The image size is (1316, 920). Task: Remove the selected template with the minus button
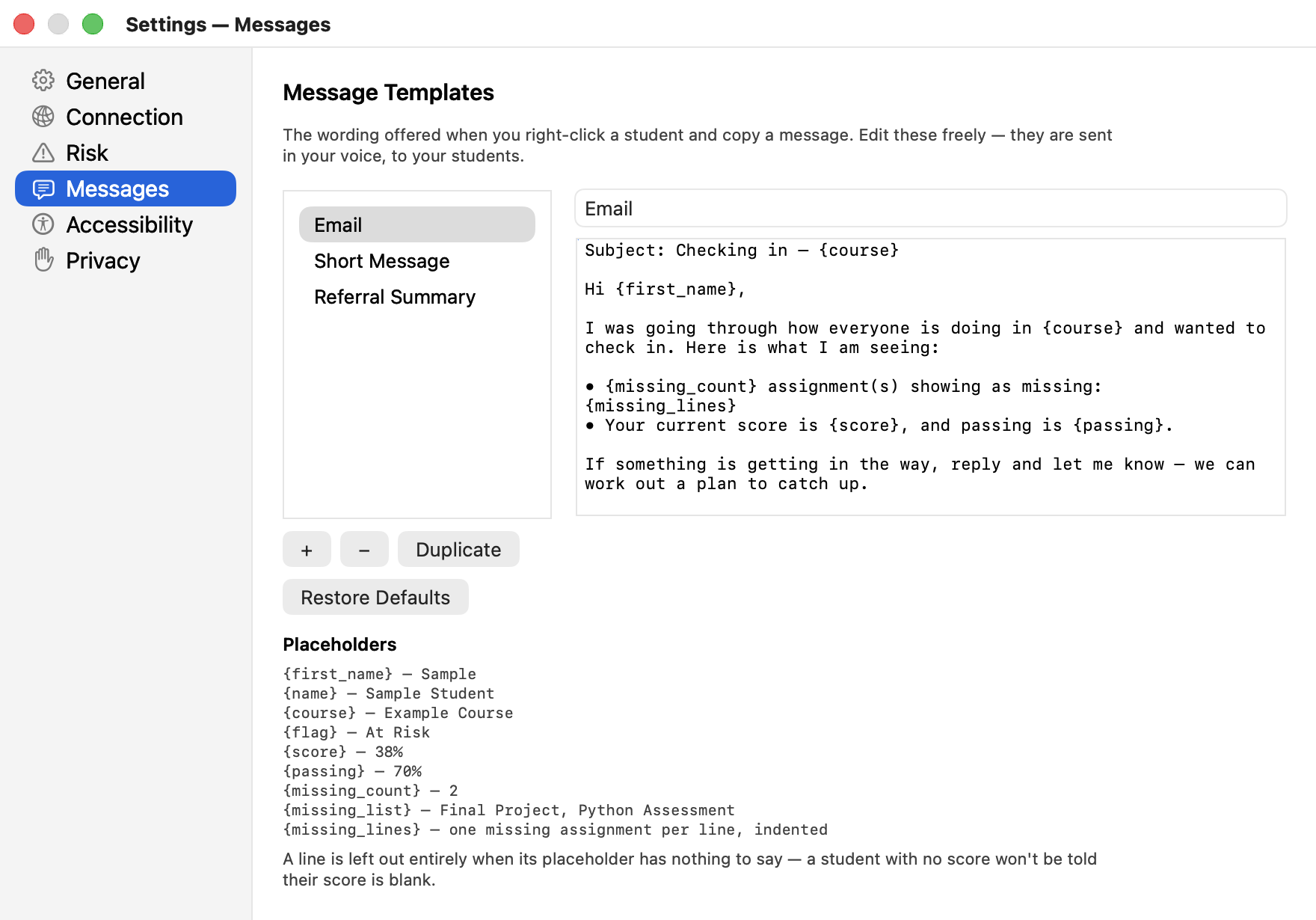click(364, 549)
